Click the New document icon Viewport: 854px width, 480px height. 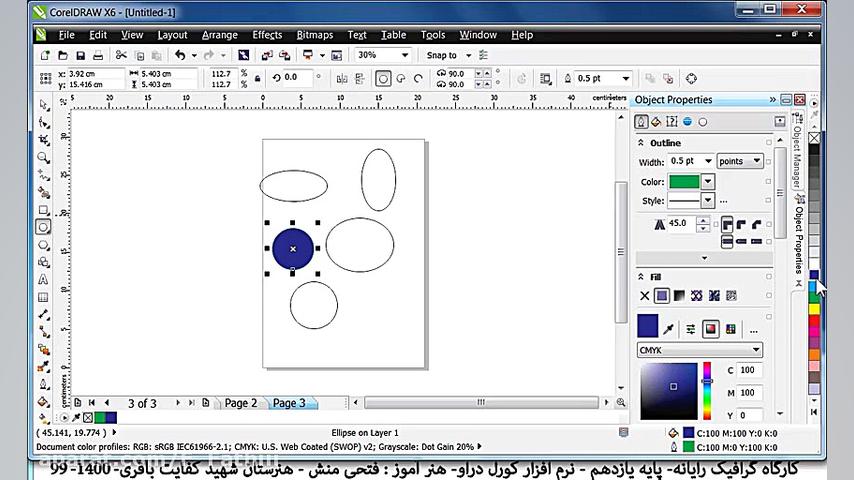(x=45, y=55)
